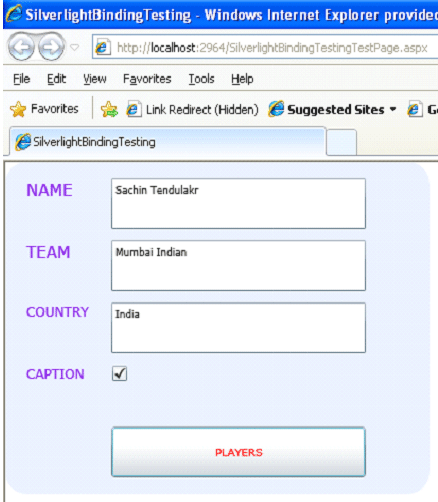Click the Name field with Sachin Tendulakr

tap(238, 203)
